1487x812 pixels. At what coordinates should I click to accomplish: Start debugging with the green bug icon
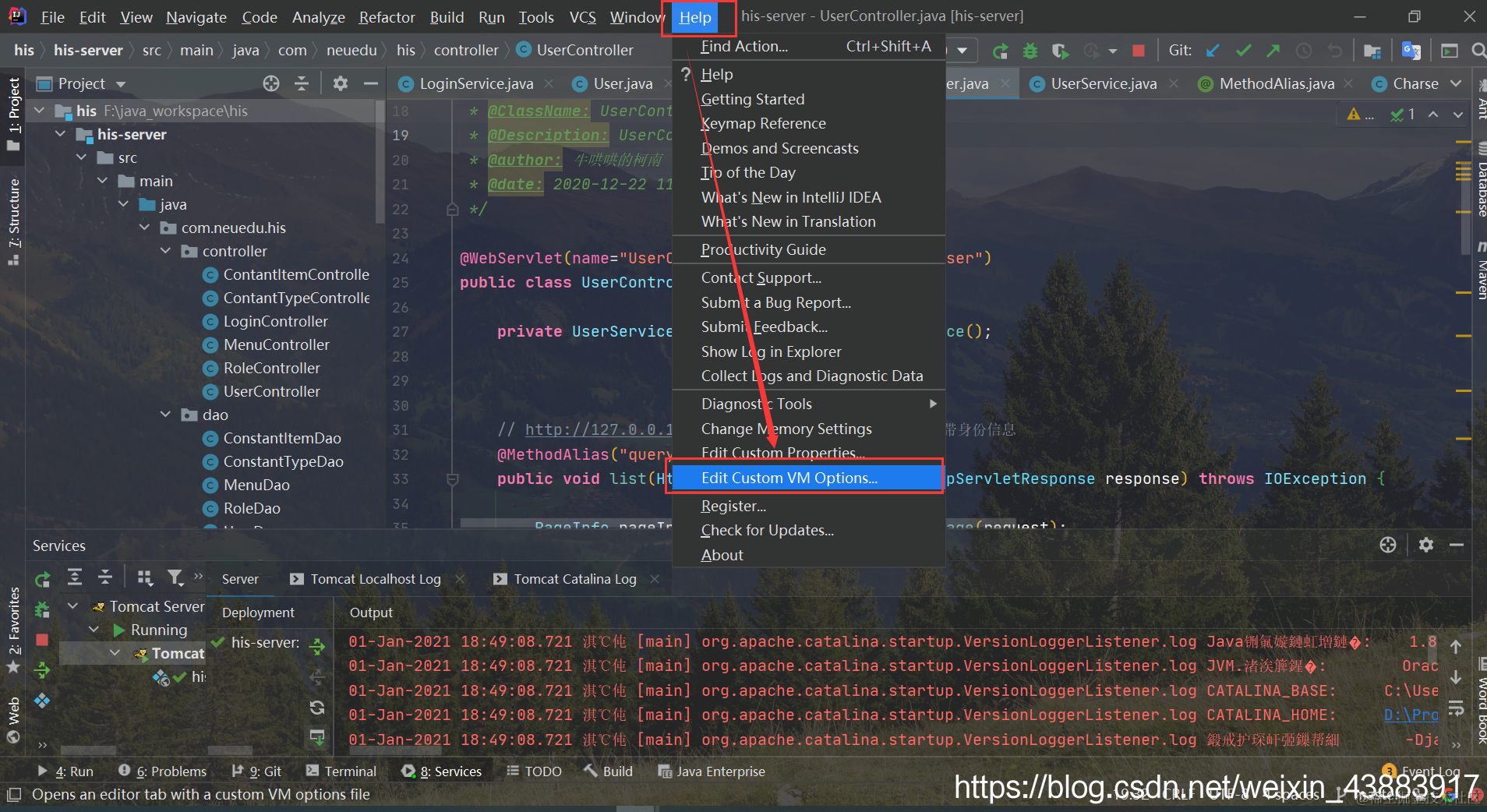(1030, 51)
